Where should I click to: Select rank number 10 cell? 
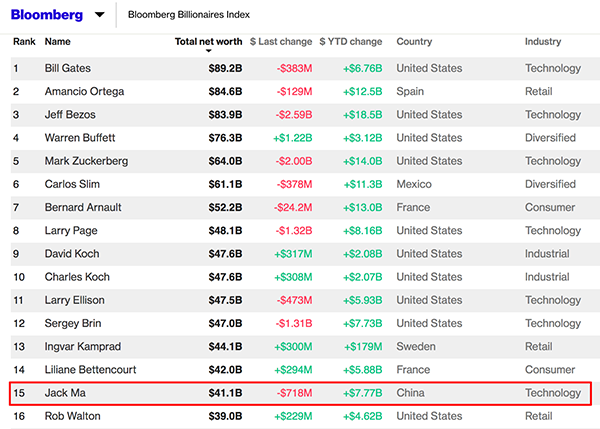(19, 277)
